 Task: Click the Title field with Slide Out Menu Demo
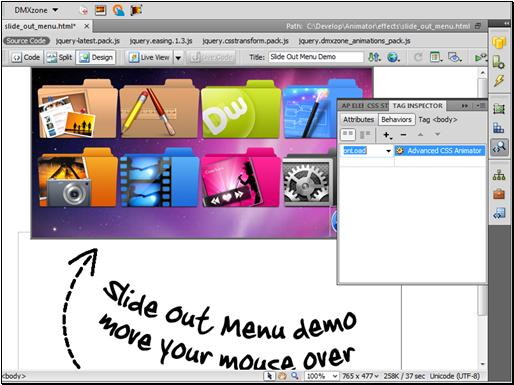[x=316, y=57]
